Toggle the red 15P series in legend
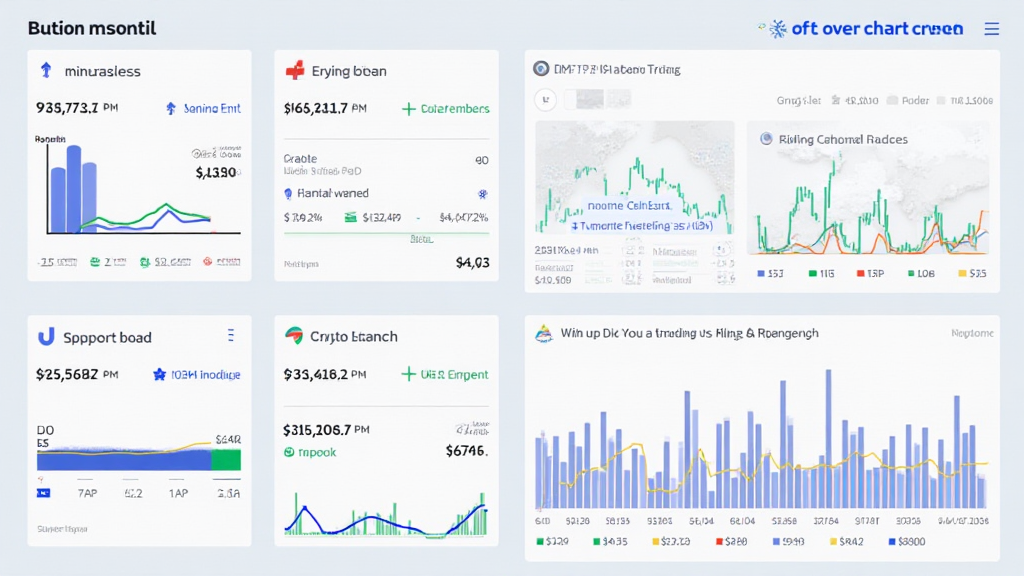The image size is (1024, 576). (859, 273)
